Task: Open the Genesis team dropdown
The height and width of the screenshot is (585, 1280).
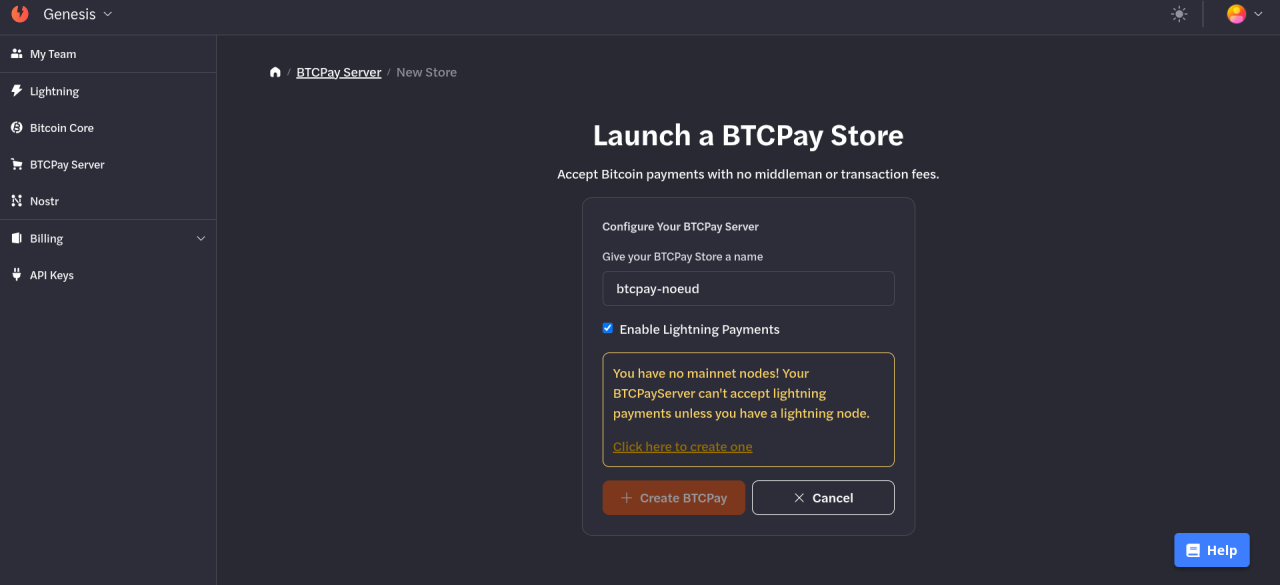Action: coord(78,14)
